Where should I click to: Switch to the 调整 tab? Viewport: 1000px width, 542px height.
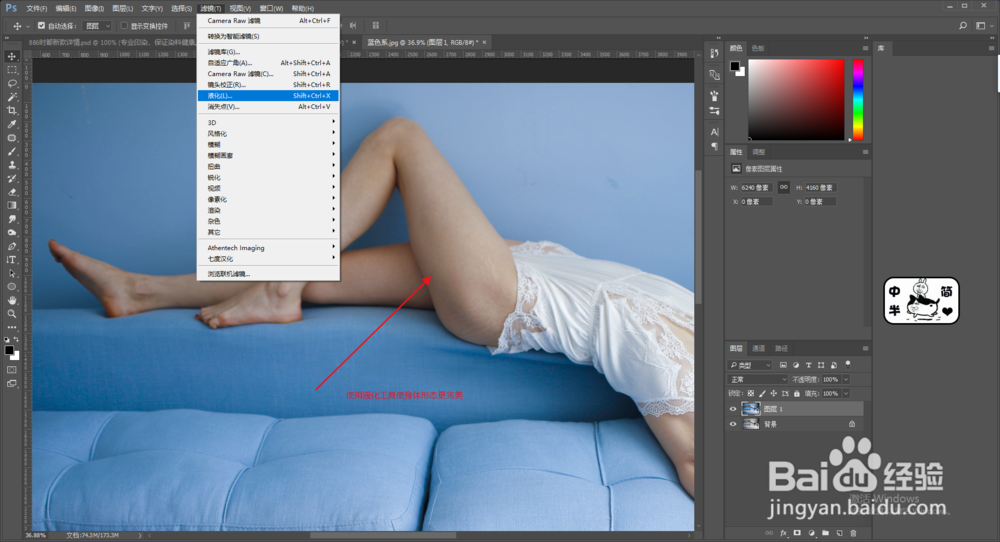[x=758, y=152]
